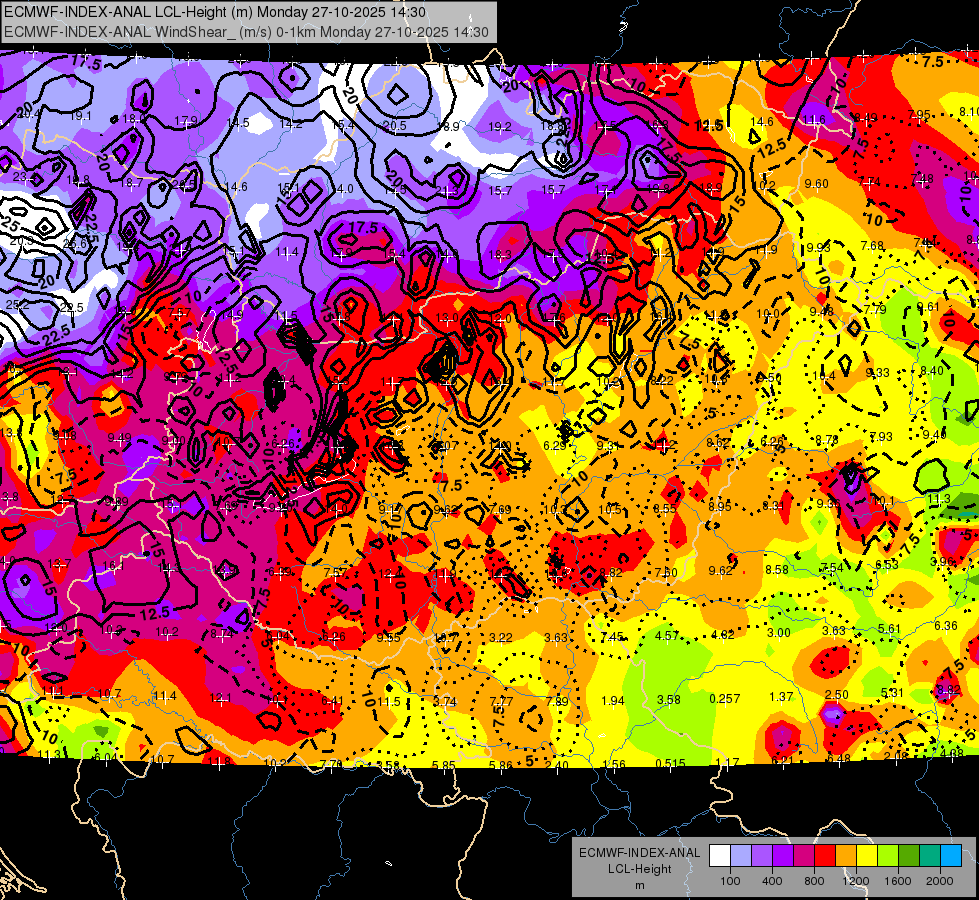The height and width of the screenshot is (900, 979).
Task: Select the magenta legend swatch
Action: 804,856
